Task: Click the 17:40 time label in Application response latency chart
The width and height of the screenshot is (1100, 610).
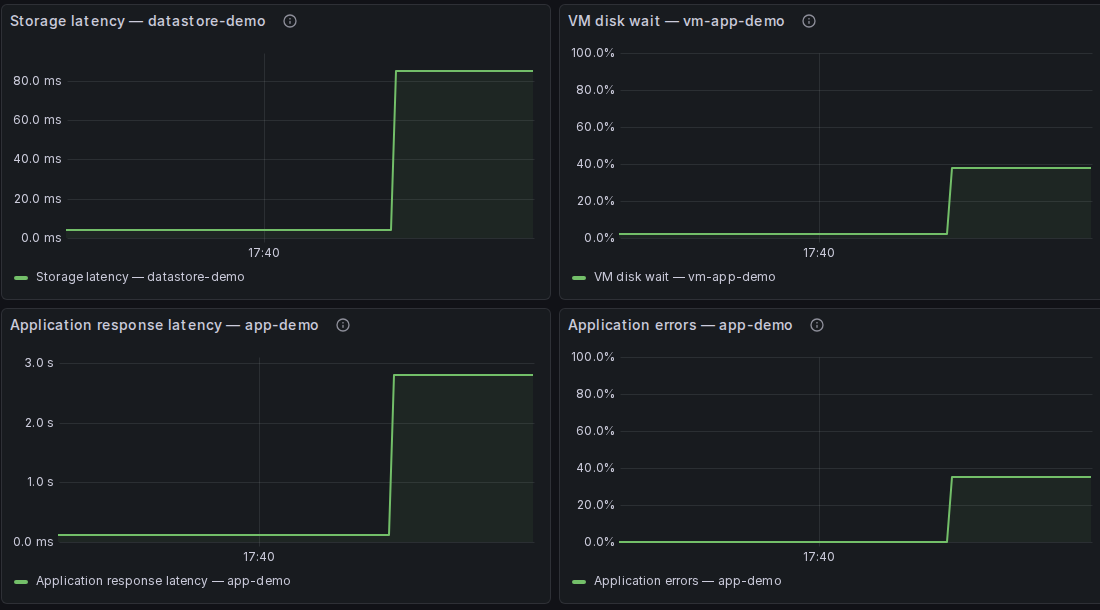Action: (x=259, y=557)
